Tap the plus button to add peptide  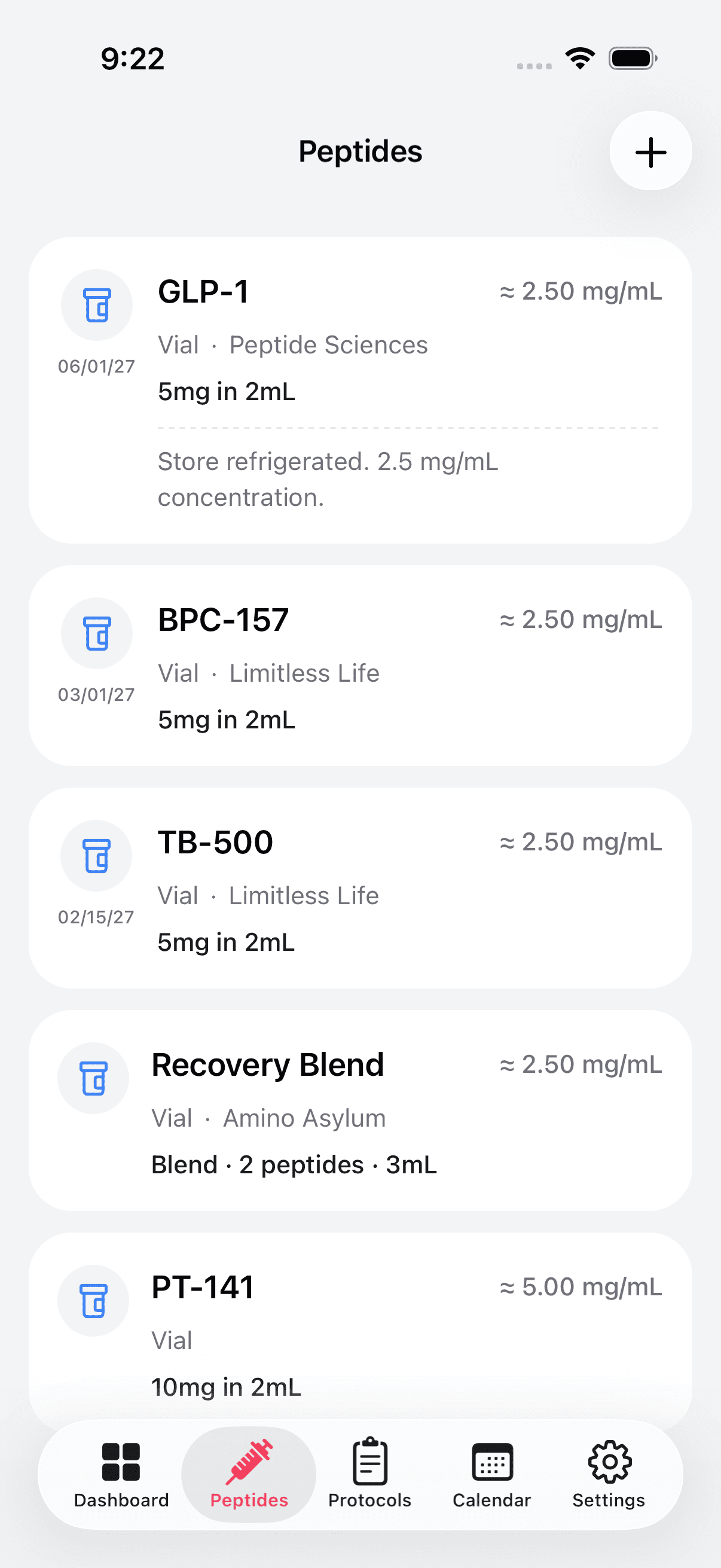tap(650, 151)
